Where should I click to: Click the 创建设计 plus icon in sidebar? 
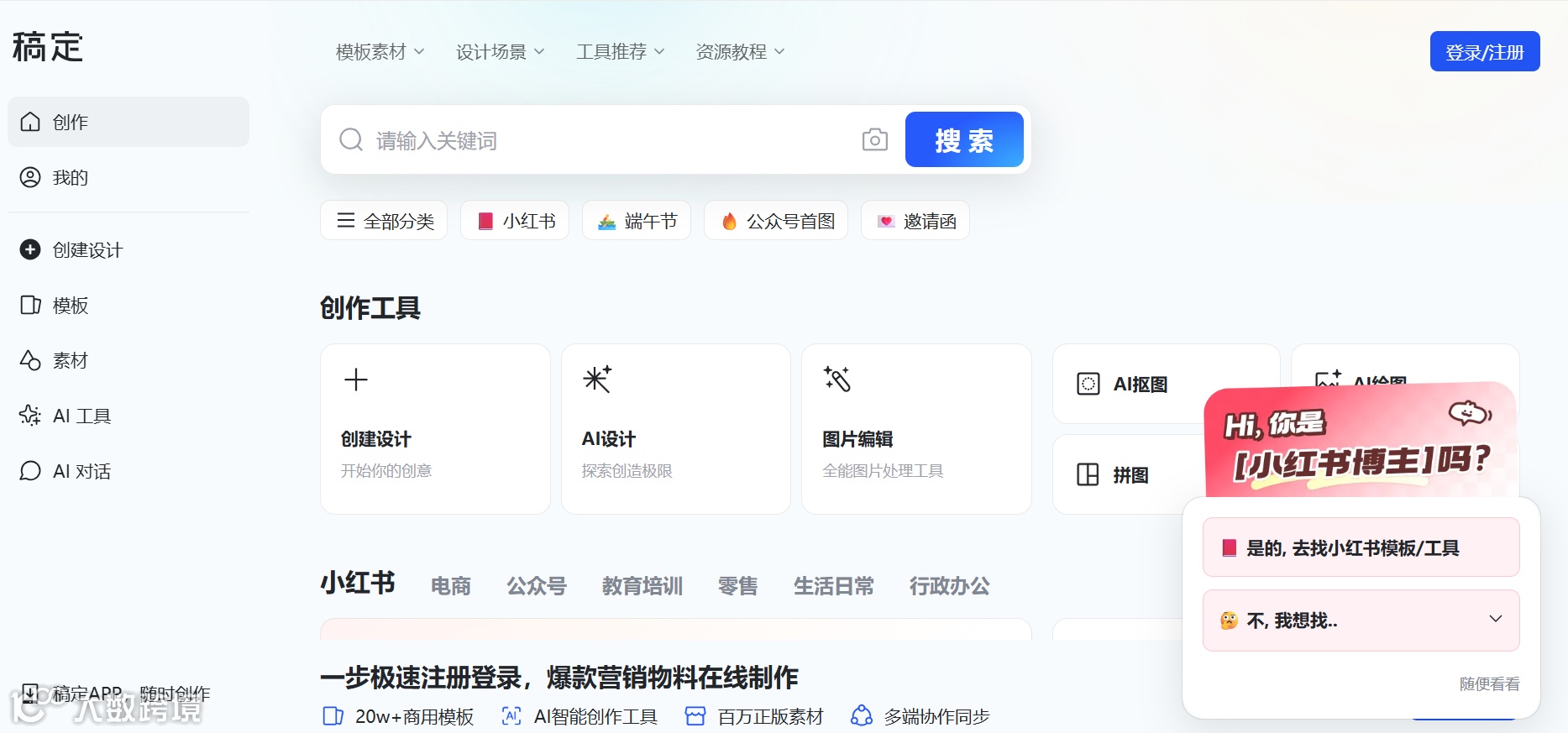coord(30,249)
